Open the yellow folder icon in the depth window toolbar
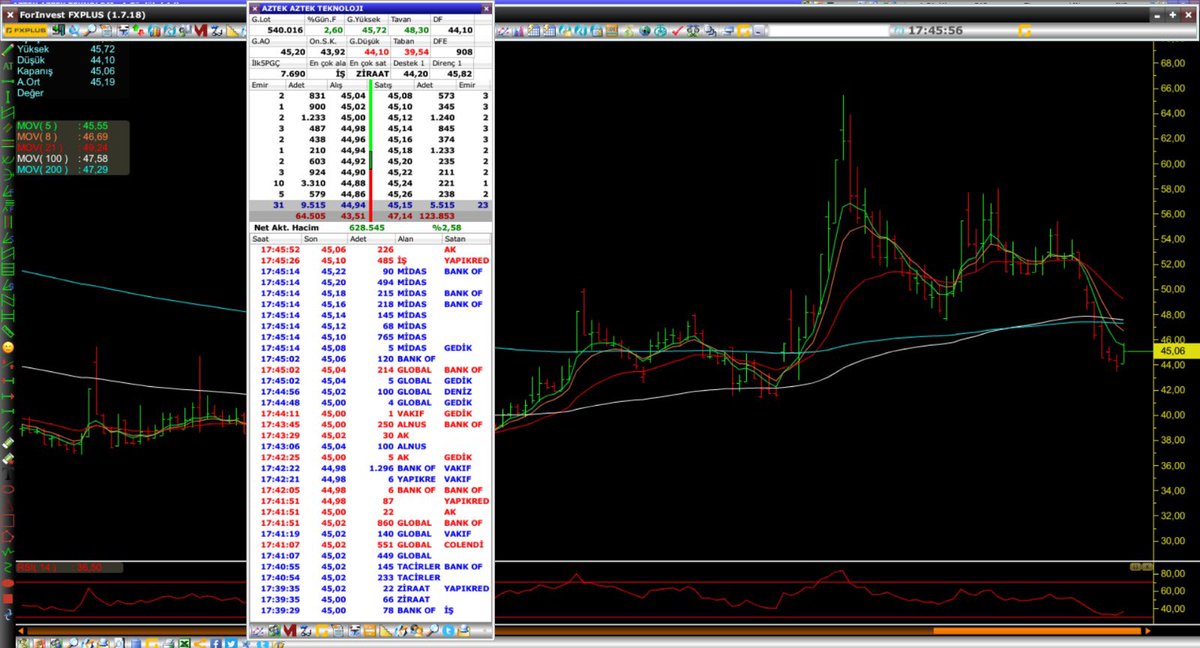The image size is (1200, 648). coord(320,631)
